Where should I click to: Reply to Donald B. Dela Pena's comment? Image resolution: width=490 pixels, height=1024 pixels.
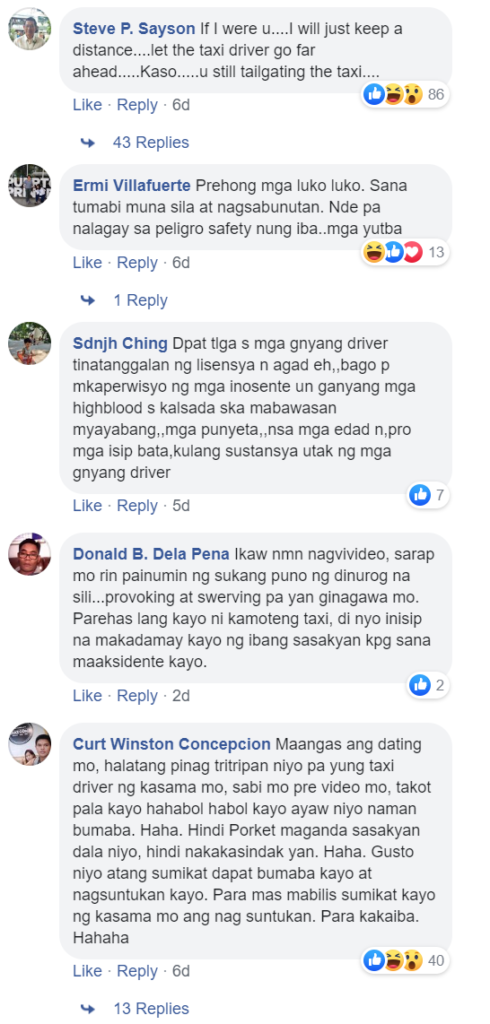coord(137,696)
